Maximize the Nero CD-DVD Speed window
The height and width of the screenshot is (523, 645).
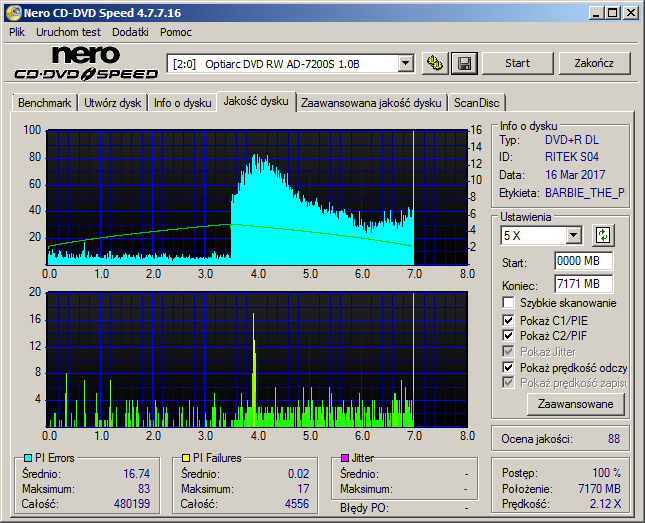[612, 13]
